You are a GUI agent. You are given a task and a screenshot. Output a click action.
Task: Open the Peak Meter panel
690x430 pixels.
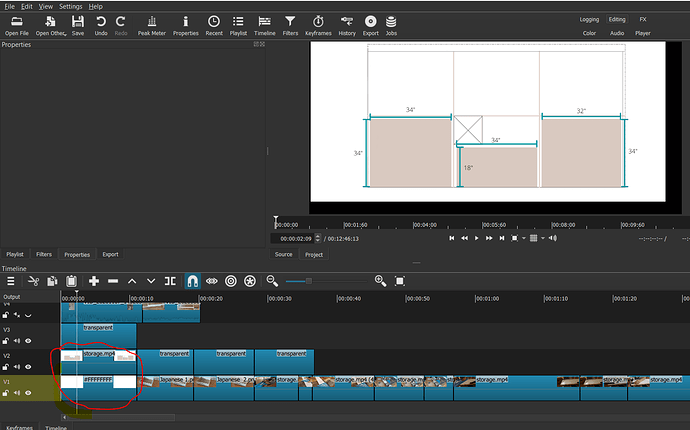pos(151,26)
